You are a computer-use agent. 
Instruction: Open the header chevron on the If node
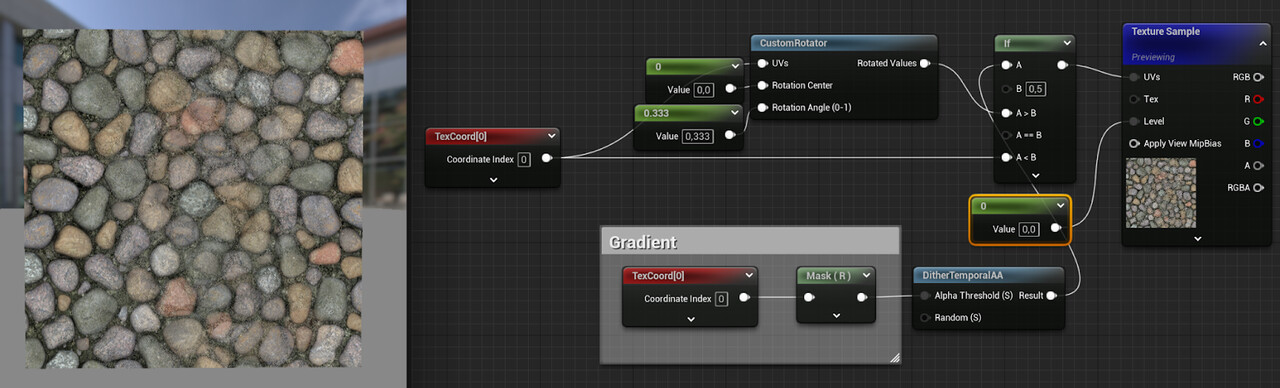click(x=1067, y=43)
